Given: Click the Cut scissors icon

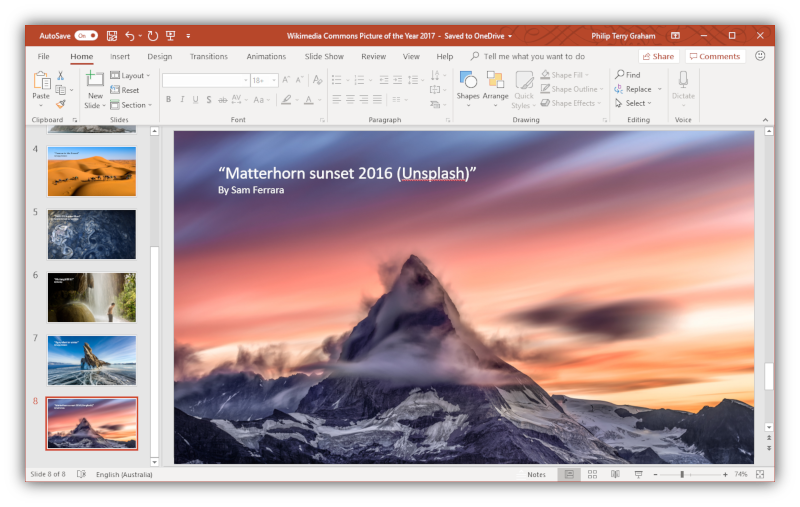Looking at the screenshot, I should pos(60,75).
